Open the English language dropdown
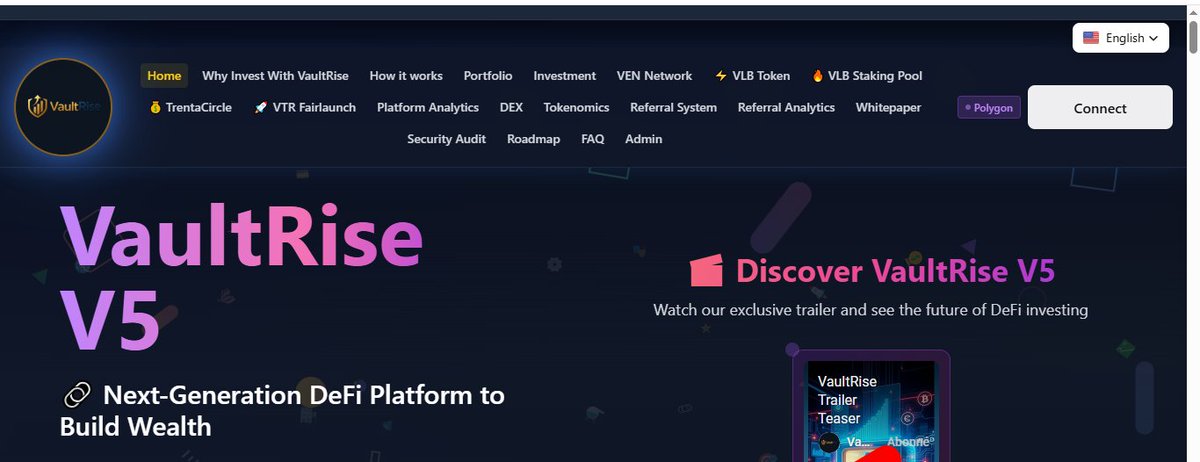 (x=1121, y=38)
